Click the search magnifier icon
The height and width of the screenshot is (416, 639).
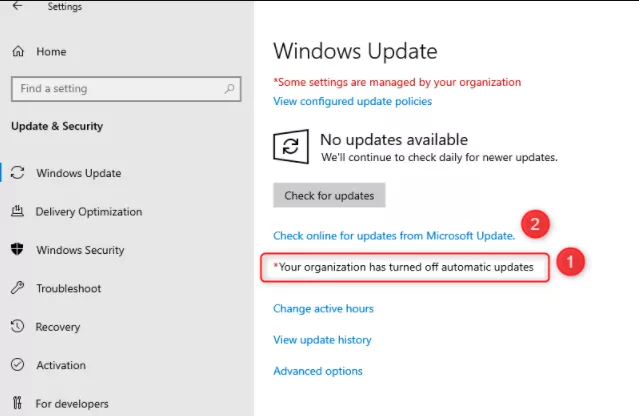pos(229,88)
